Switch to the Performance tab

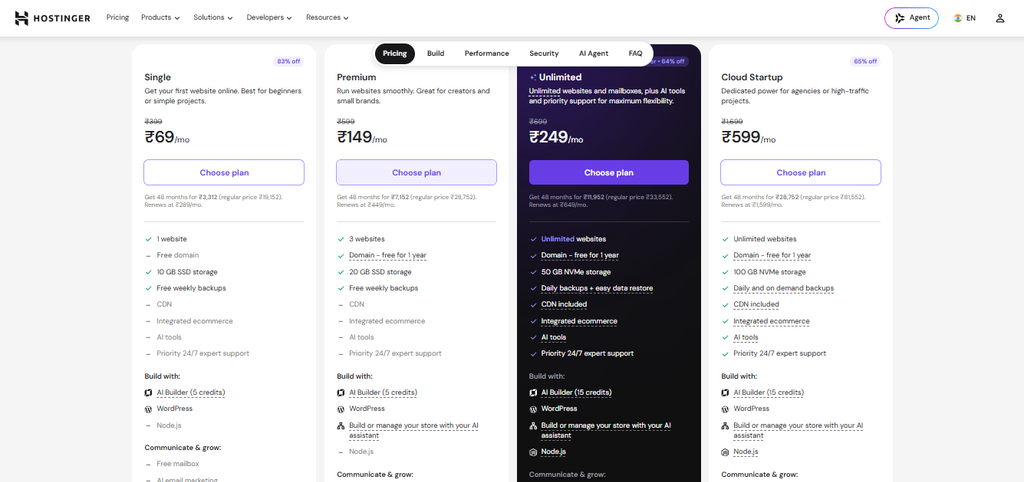pos(487,54)
